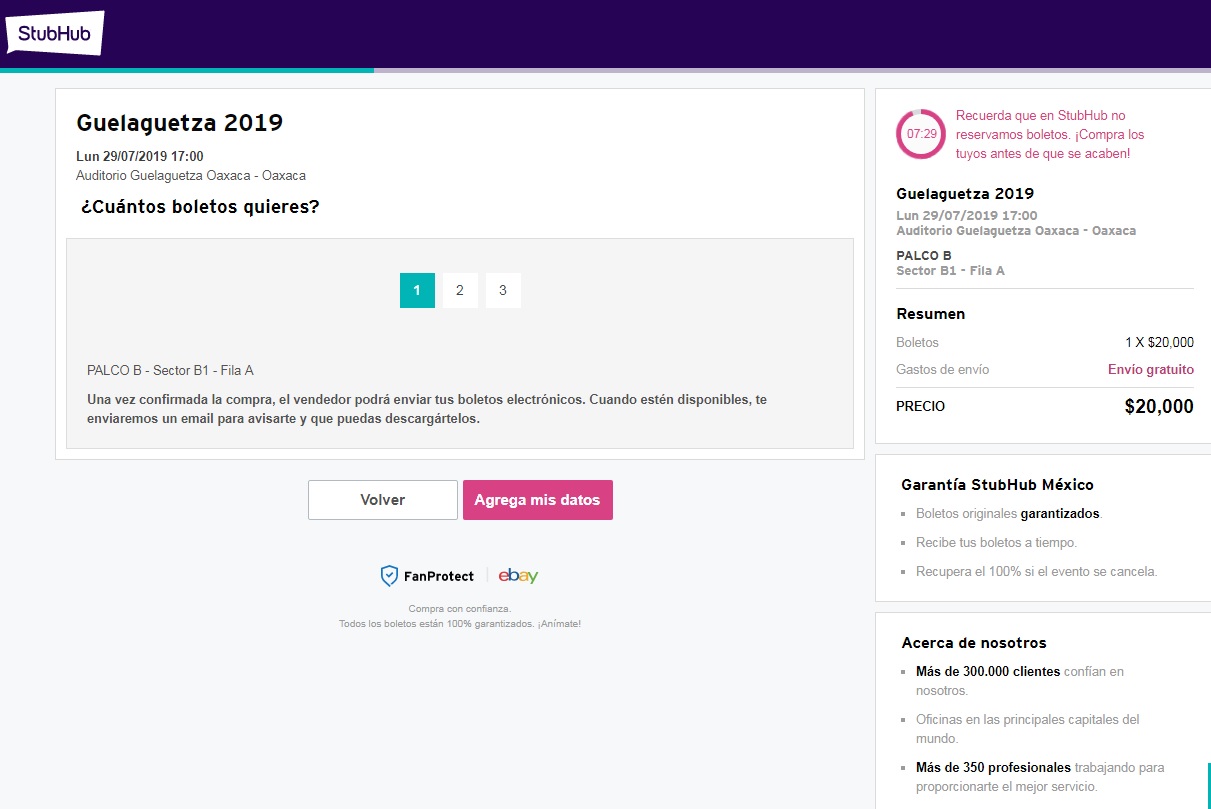Select 1 ticket quantity
Screen dimensions: 1211x809
(x=417, y=290)
